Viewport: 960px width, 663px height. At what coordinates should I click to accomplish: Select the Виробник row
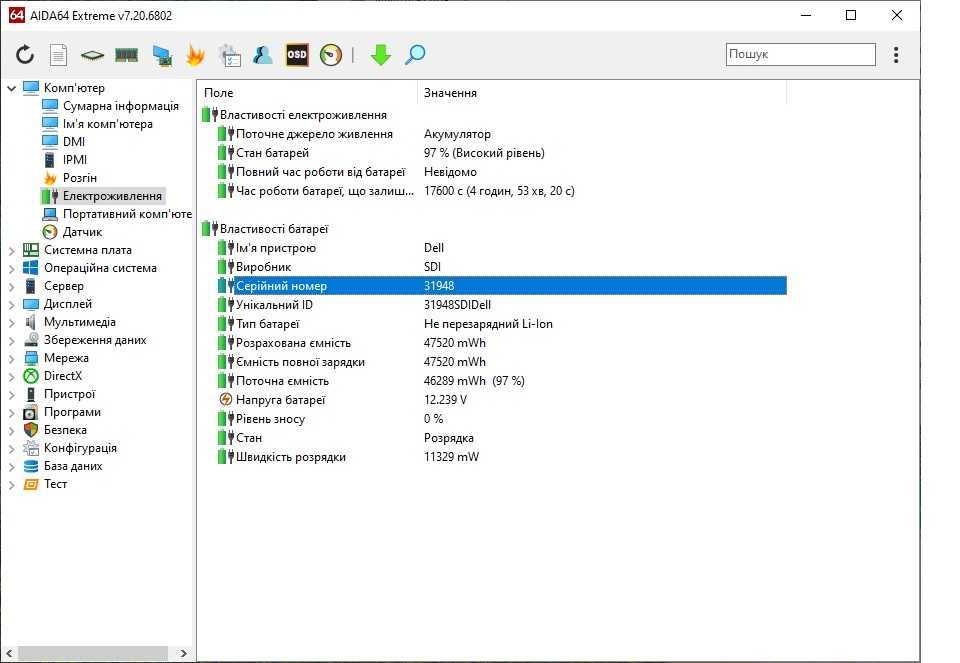tap(493, 267)
